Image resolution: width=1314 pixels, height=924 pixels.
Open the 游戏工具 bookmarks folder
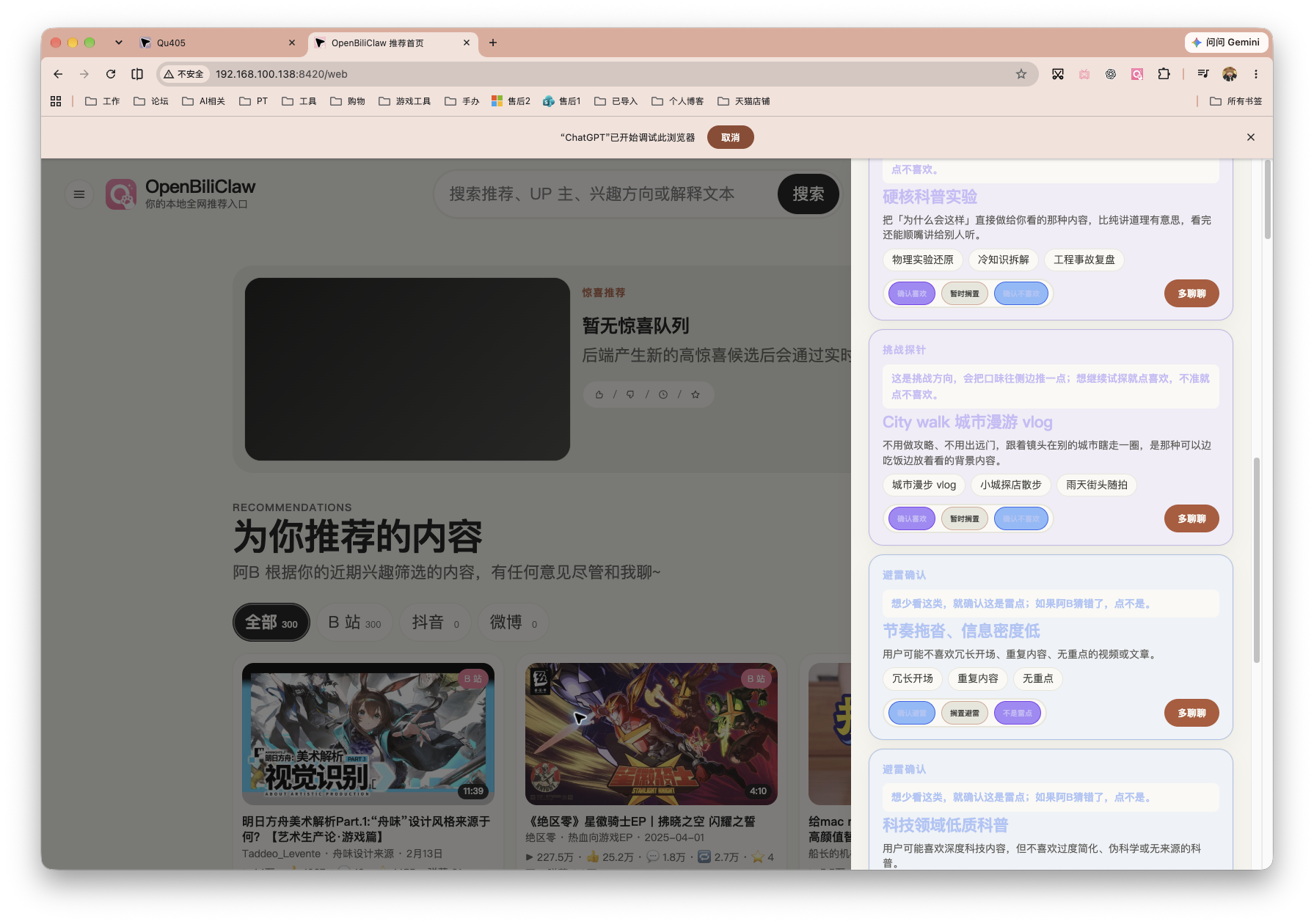tap(405, 101)
